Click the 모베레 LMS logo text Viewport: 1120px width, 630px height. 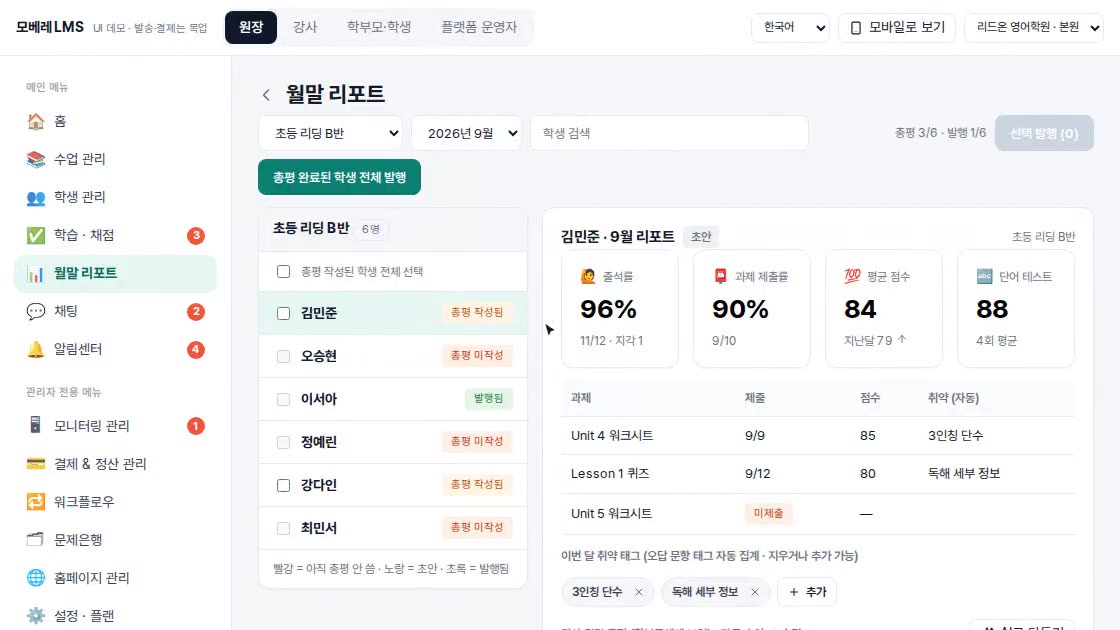(50, 27)
